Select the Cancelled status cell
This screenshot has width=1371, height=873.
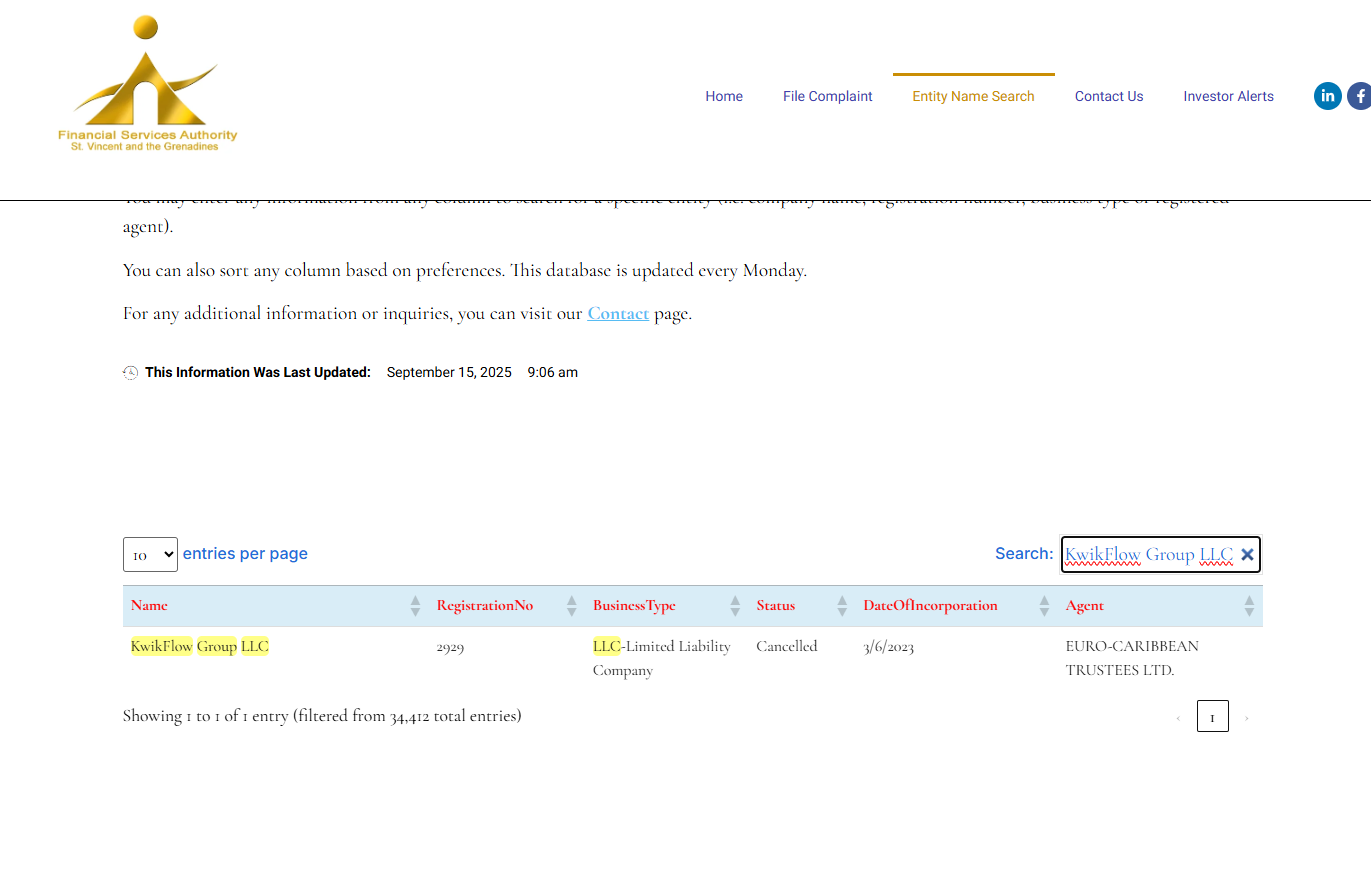787,646
